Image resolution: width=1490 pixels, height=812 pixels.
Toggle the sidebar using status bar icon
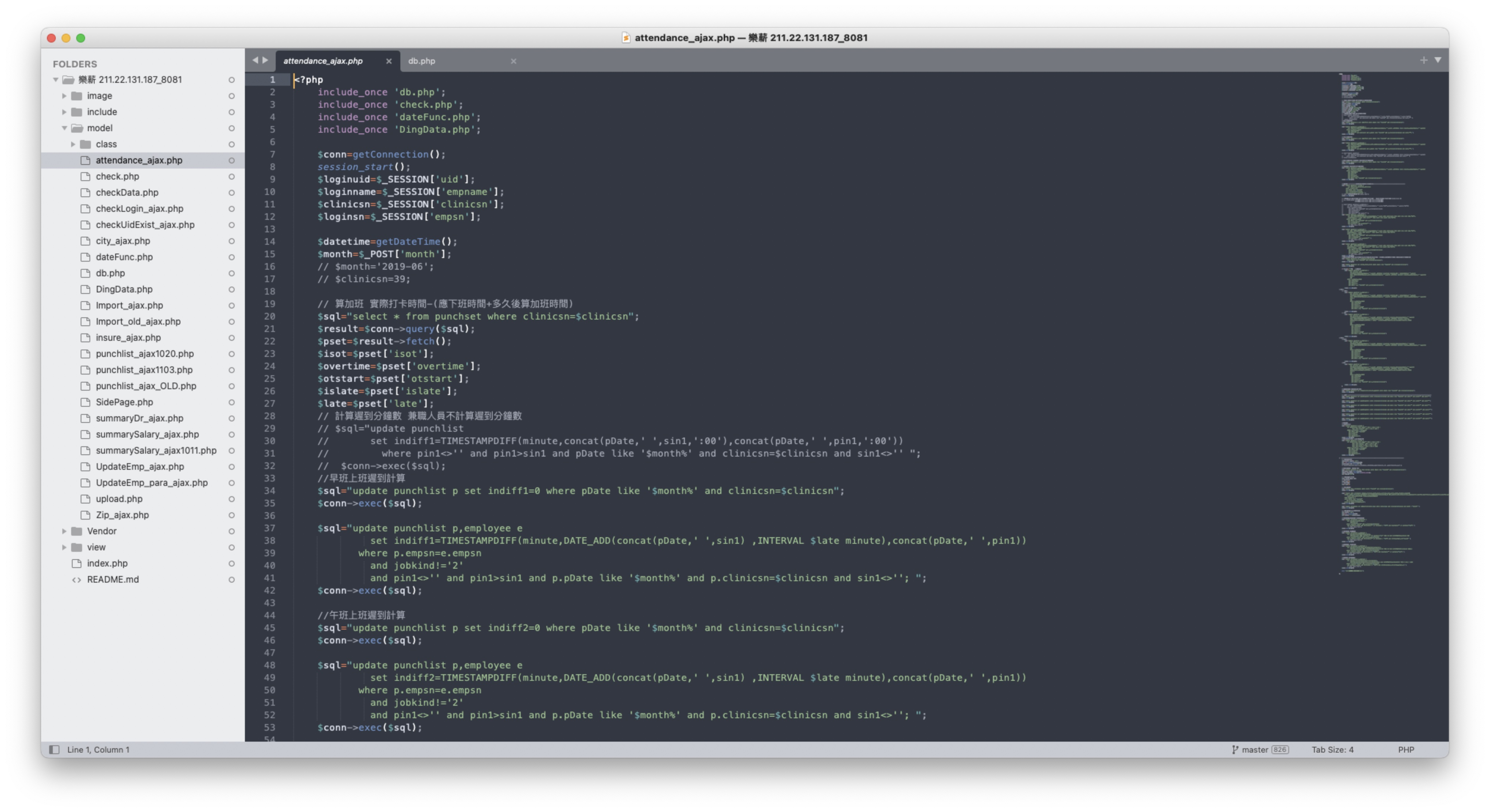[54, 750]
